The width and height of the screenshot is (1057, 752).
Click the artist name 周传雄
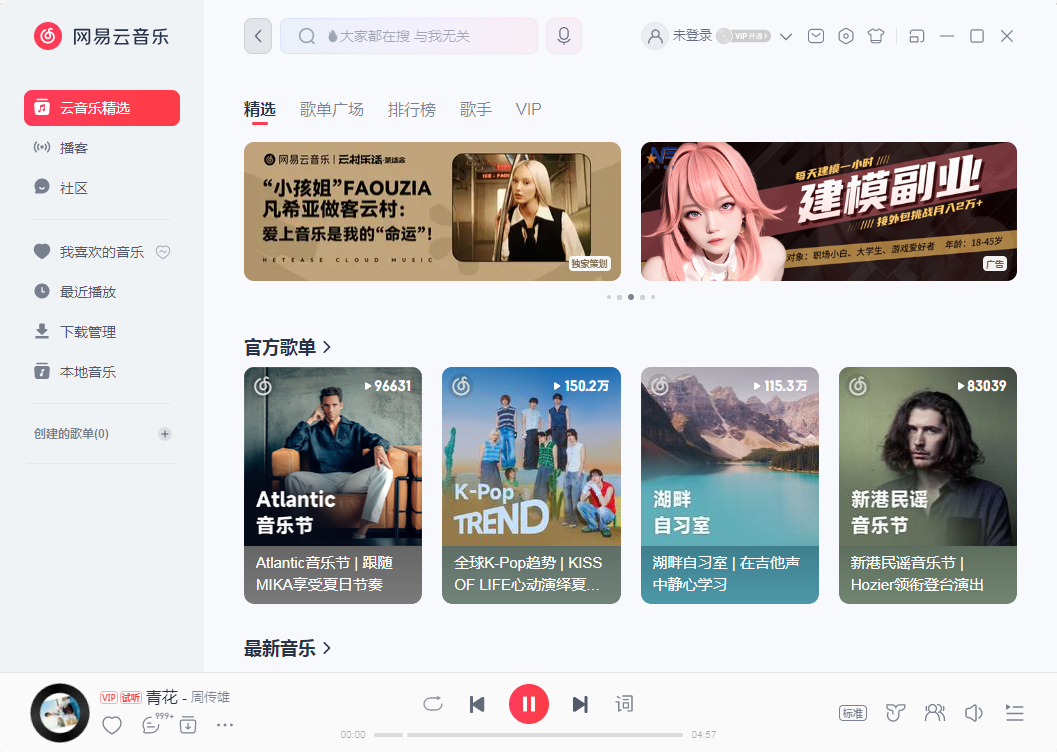(x=210, y=697)
